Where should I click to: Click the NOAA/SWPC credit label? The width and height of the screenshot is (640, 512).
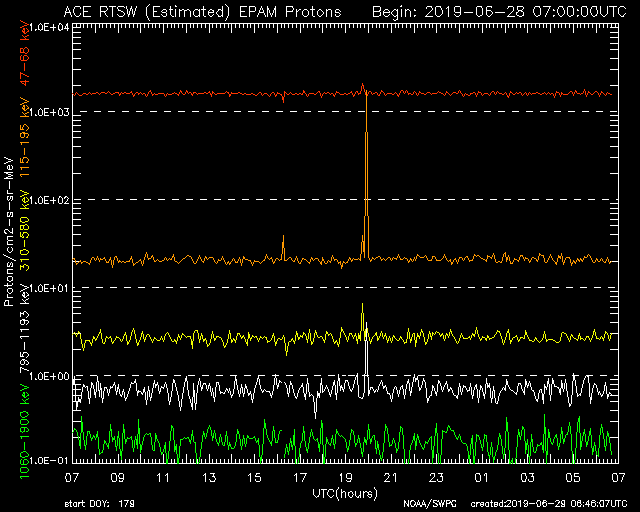point(427,503)
